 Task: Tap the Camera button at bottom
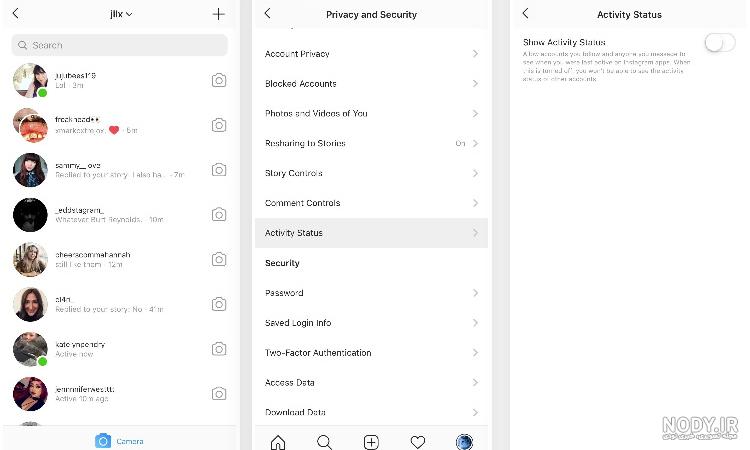point(120,441)
